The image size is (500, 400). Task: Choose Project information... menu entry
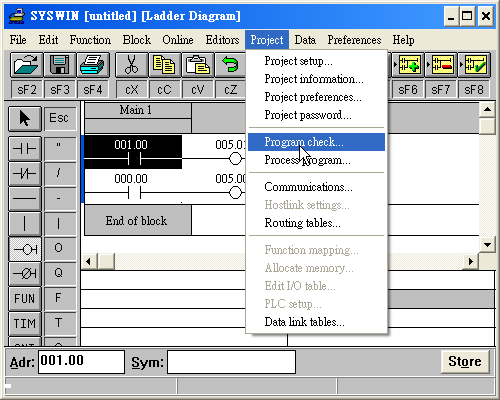(316, 79)
